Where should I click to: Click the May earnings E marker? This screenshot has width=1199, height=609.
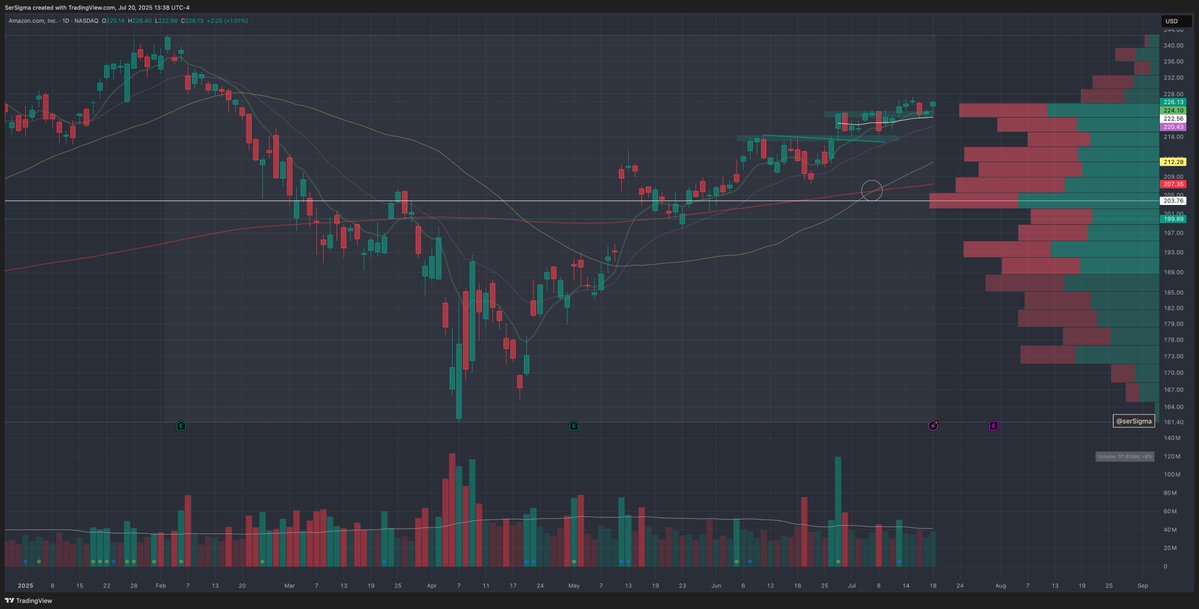(x=574, y=425)
